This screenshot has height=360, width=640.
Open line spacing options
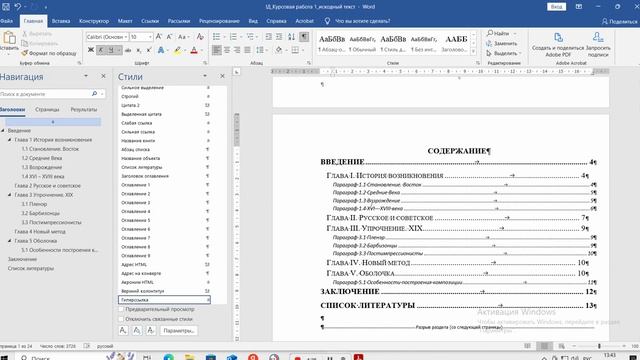click(x=260, y=50)
